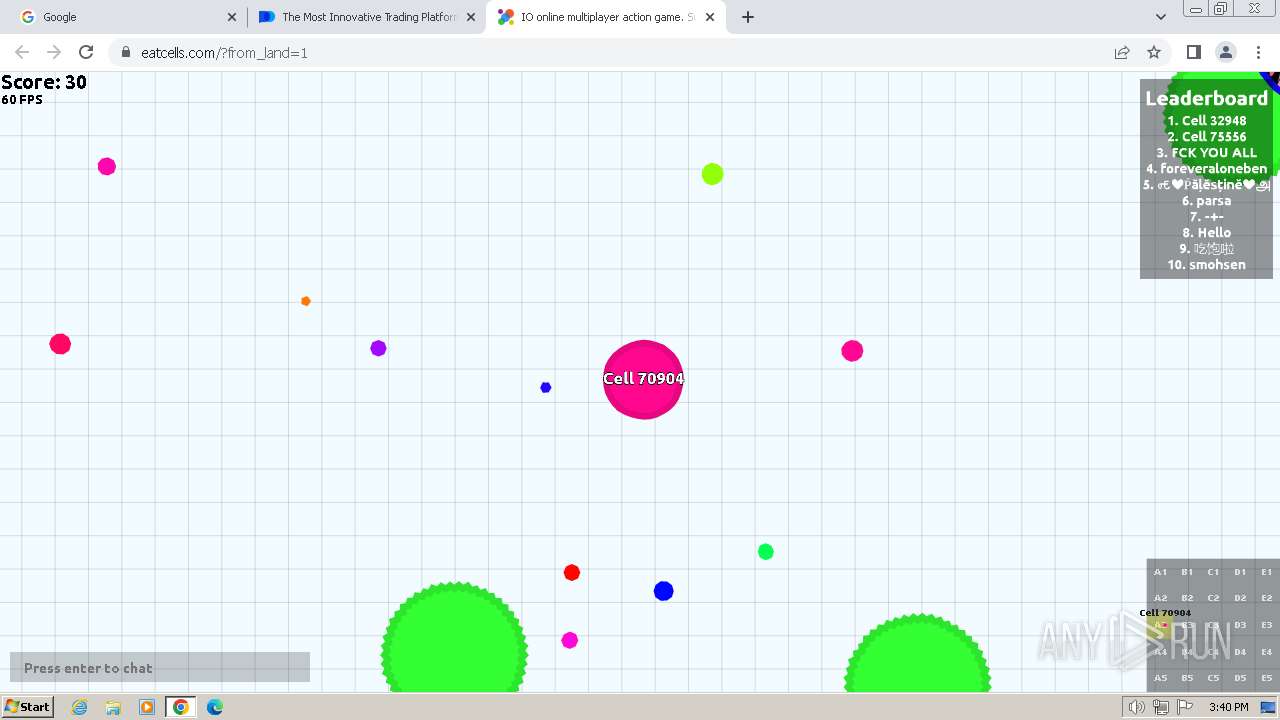Click minimap sector A2
The height and width of the screenshot is (720, 1280).
(1160, 598)
